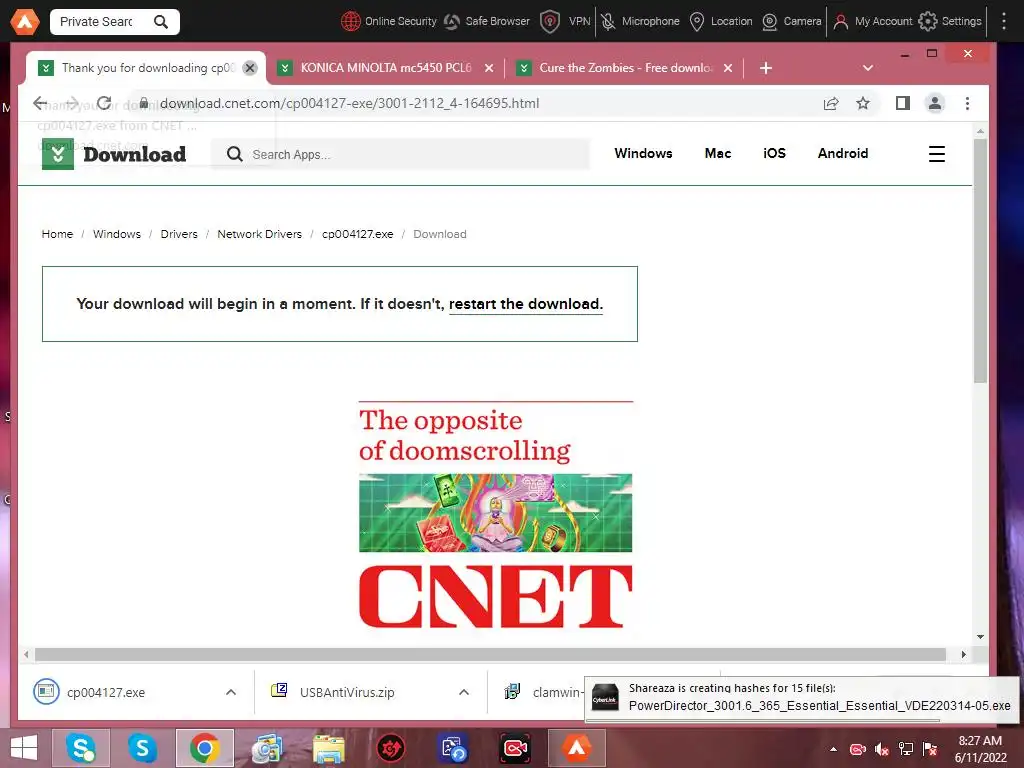1024x768 pixels.
Task: Open Chrome three-dot menu
Action: [967, 103]
